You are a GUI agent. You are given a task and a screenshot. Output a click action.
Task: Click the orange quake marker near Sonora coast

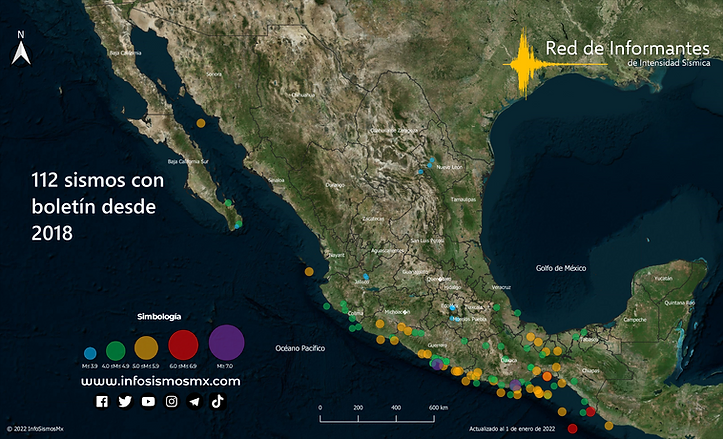click(201, 123)
